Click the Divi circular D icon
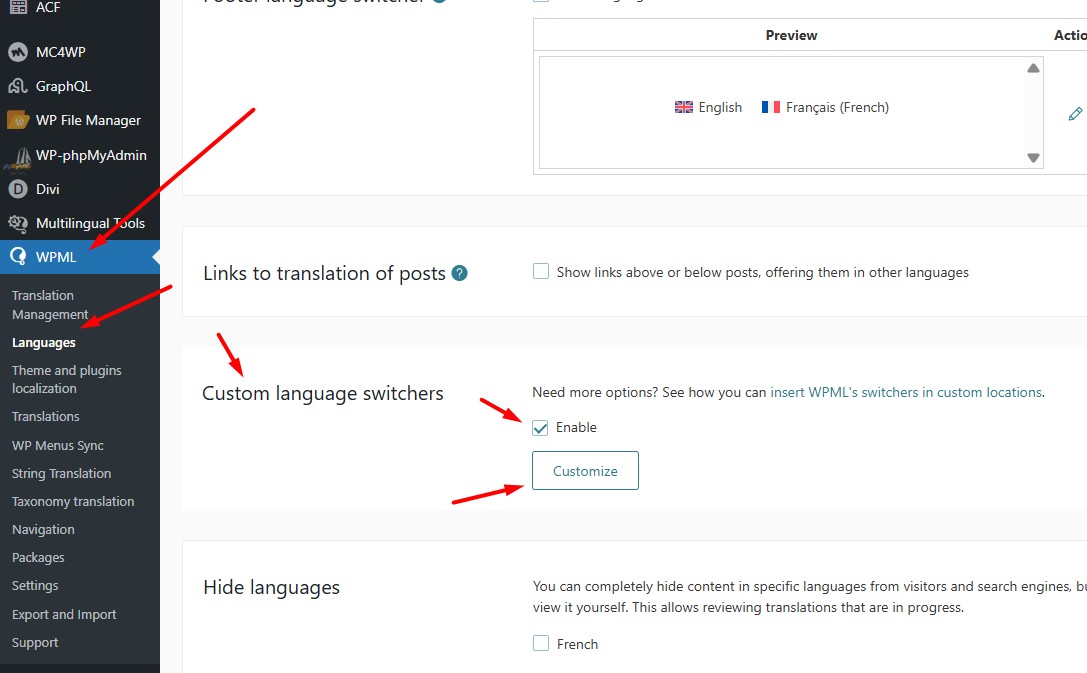Image resolution: width=1087 pixels, height=673 pixels. 18,189
